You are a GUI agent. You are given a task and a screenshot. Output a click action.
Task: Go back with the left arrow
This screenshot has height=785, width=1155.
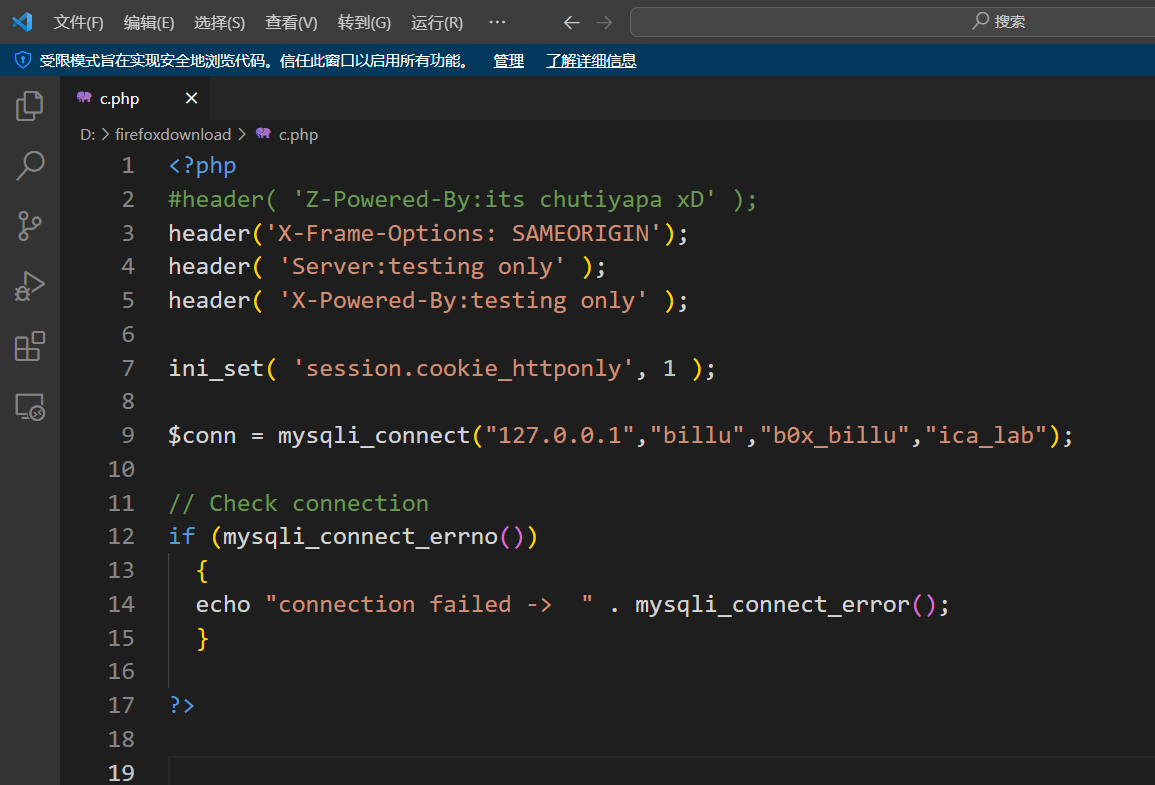pos(572,23)
